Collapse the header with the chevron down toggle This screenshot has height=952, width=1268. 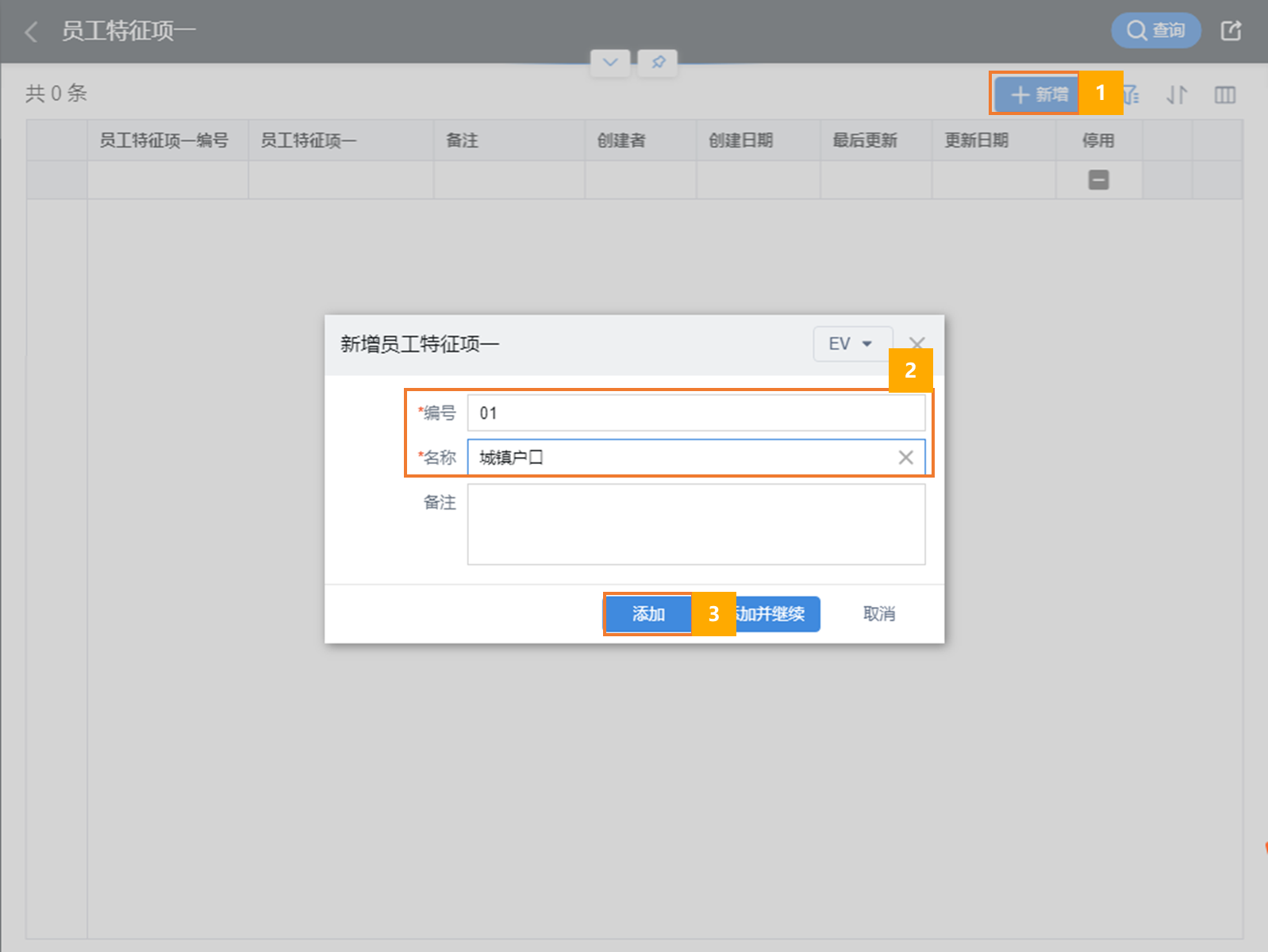(x=610, y=62)
